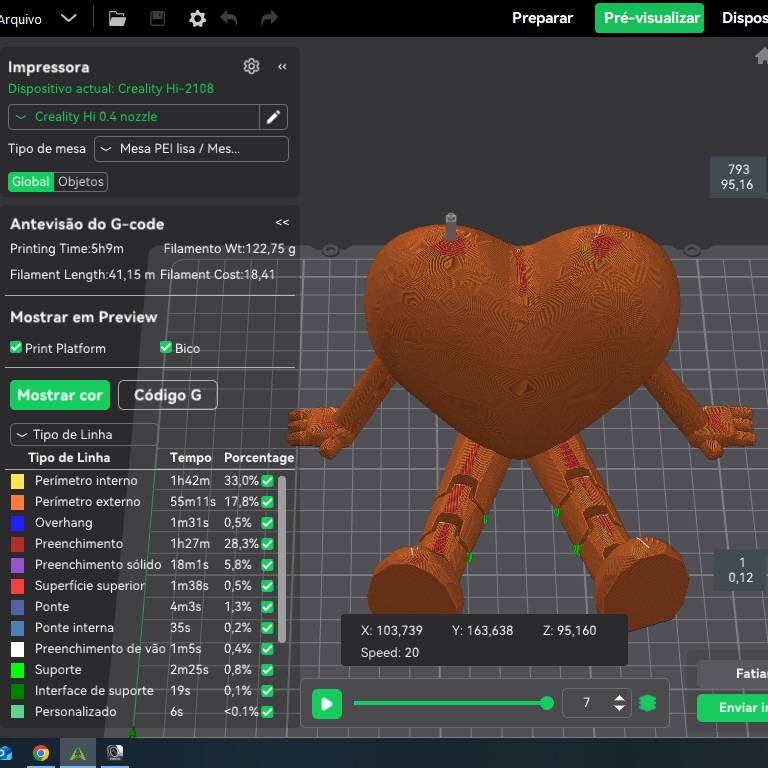Click the green layers icon beside the layer counter
768x768 pixels.
648,703
